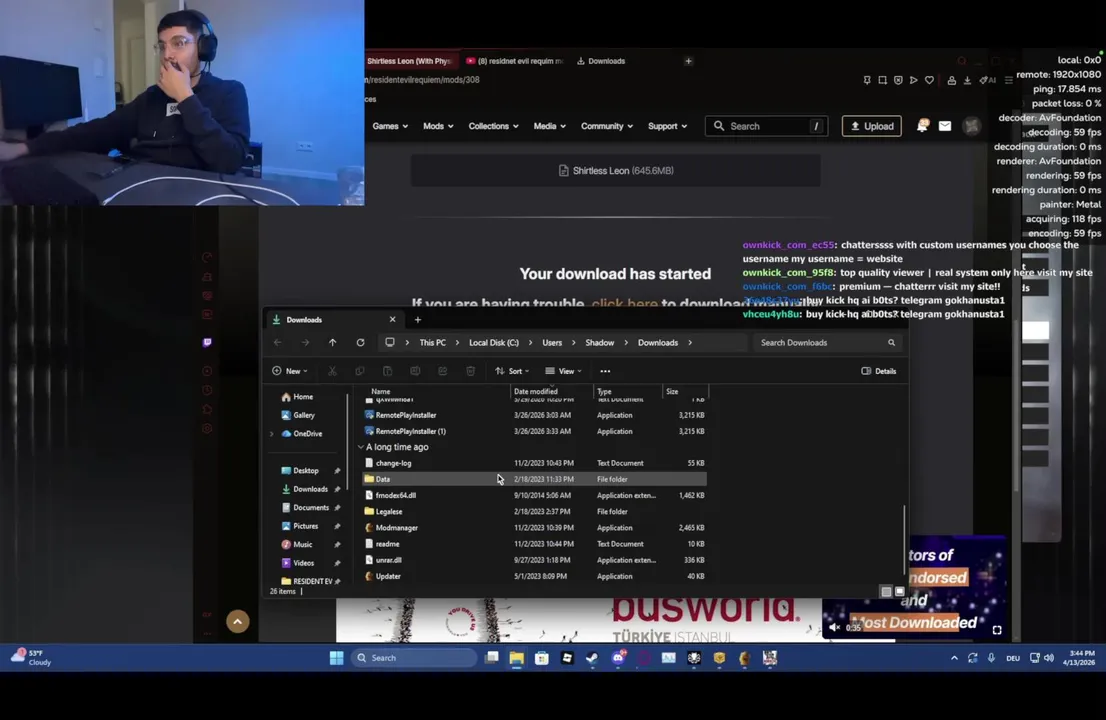The height and width of the screenshot is (720, 1106).
Task: Click 'This PC' in the address breadcrumb
Action: point(432,343)
